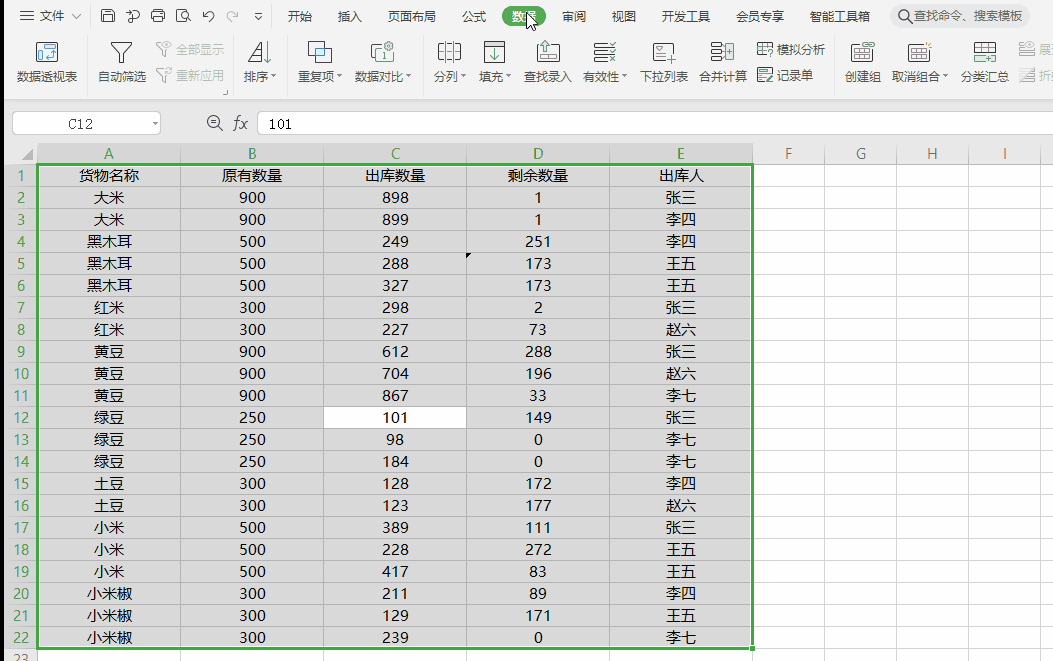This screenshot has height=661, width=1053.
Task: Switch to the 页面布局 tab
Action: click(x=411, y=16)
